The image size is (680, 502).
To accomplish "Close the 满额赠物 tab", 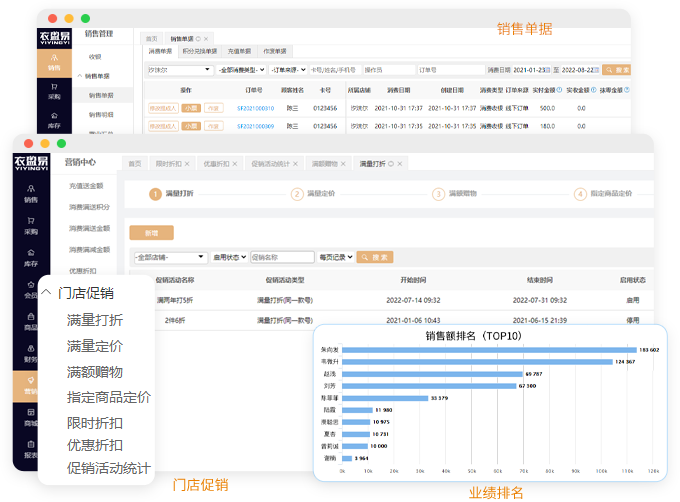I will (x=343, y=164).
